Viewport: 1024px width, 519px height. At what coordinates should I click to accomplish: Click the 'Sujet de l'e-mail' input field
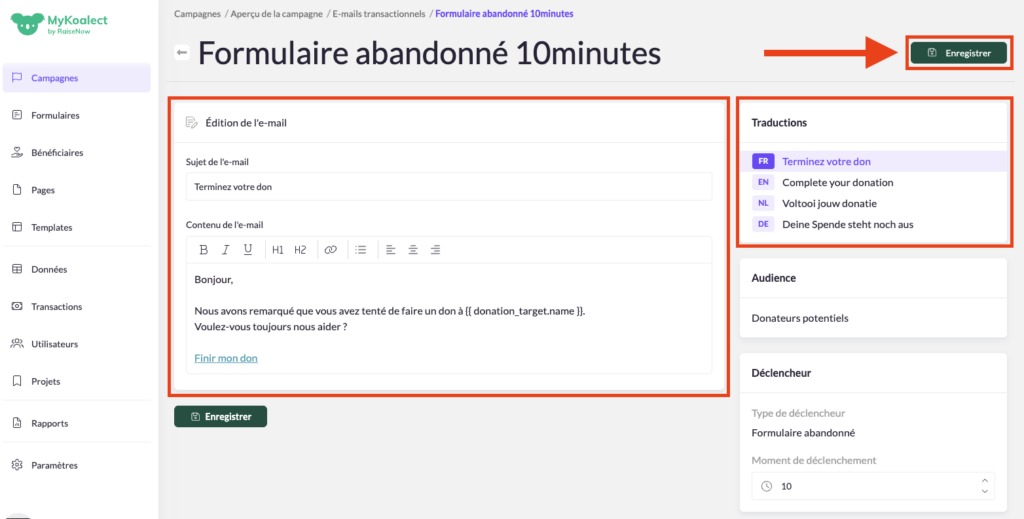click(x=449, y=187)
